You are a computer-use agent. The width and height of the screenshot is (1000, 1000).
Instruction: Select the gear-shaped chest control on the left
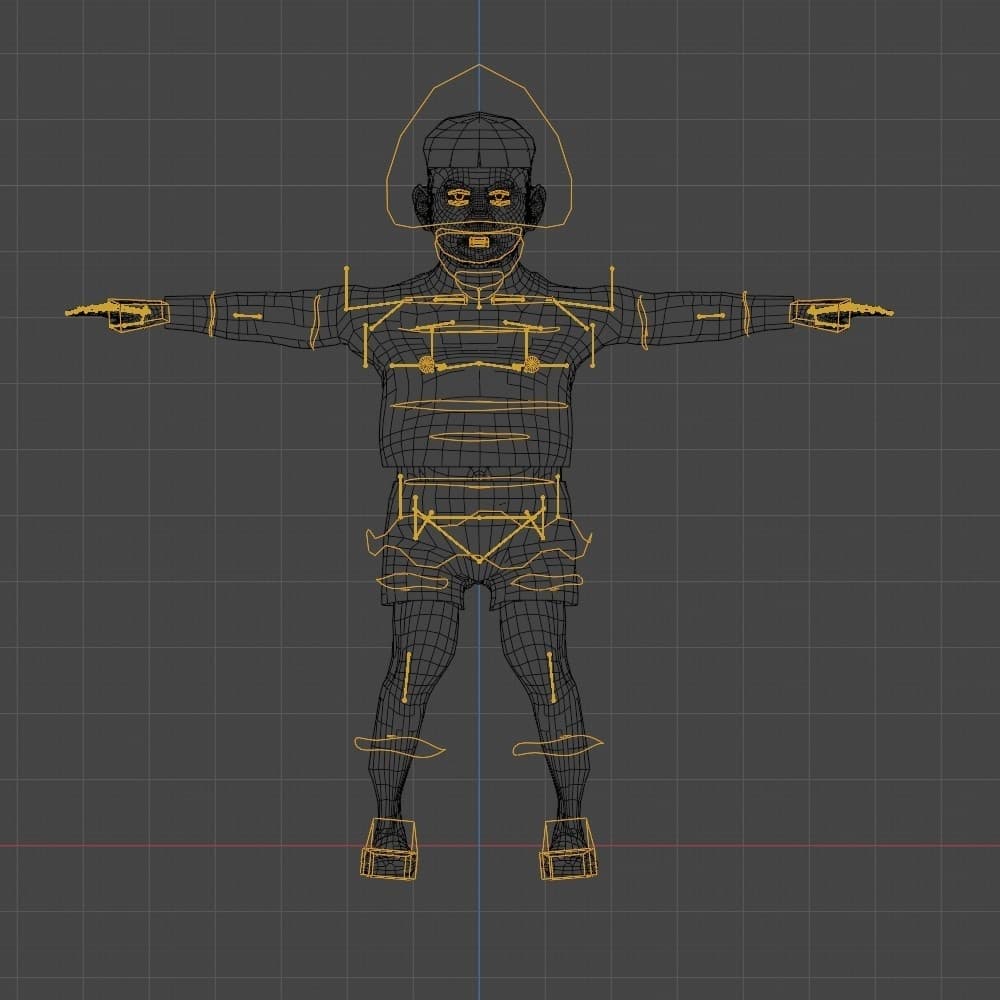pos(426,365)
